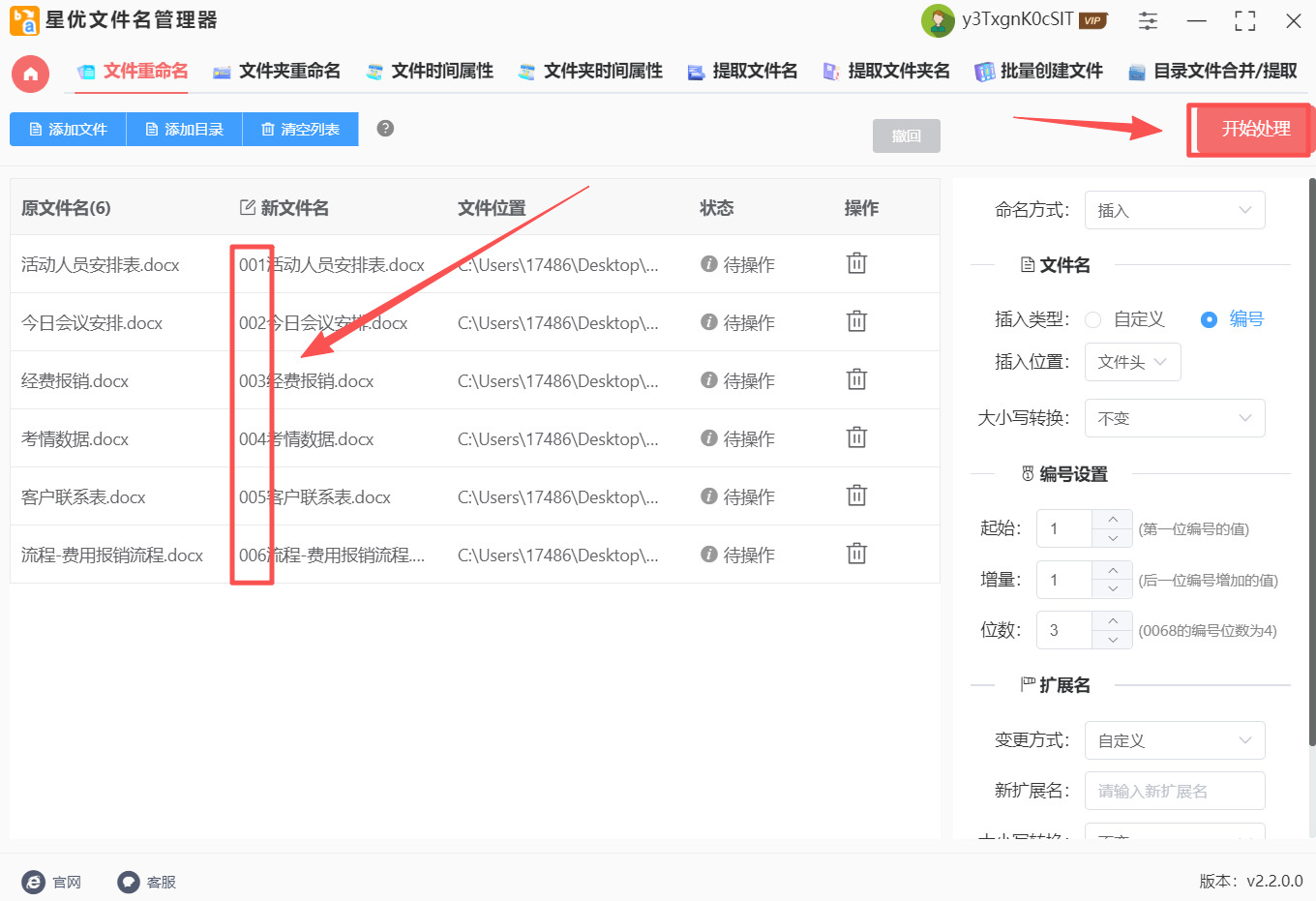Open the 插入位置 dropdown
The width and height of the screenshot is (1316, 901).
1133,362
